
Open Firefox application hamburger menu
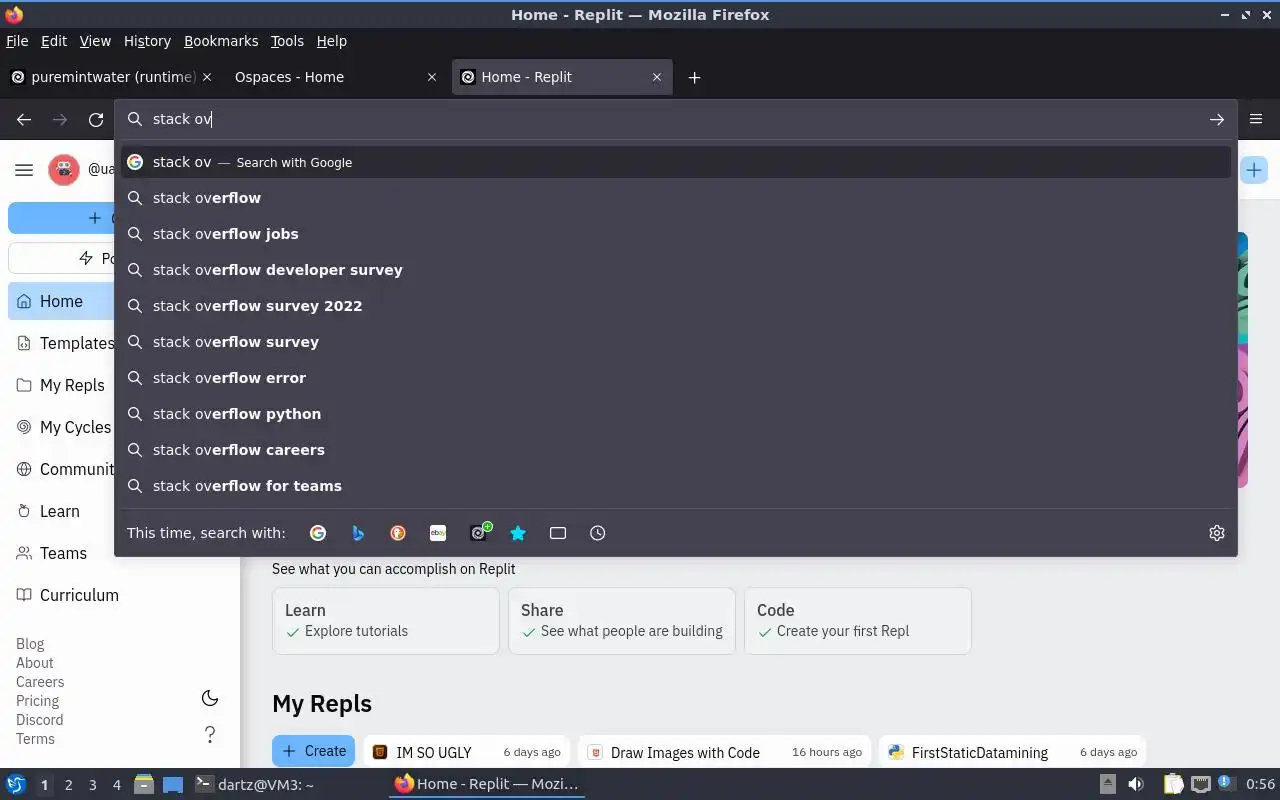[x=1257, y=119]
